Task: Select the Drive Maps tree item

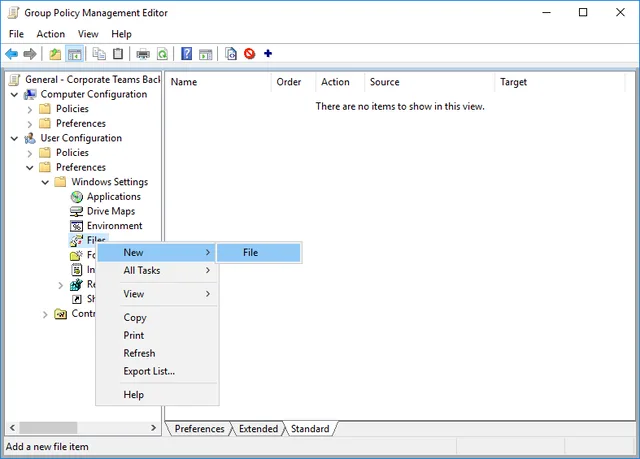Action: pos(111,211)
